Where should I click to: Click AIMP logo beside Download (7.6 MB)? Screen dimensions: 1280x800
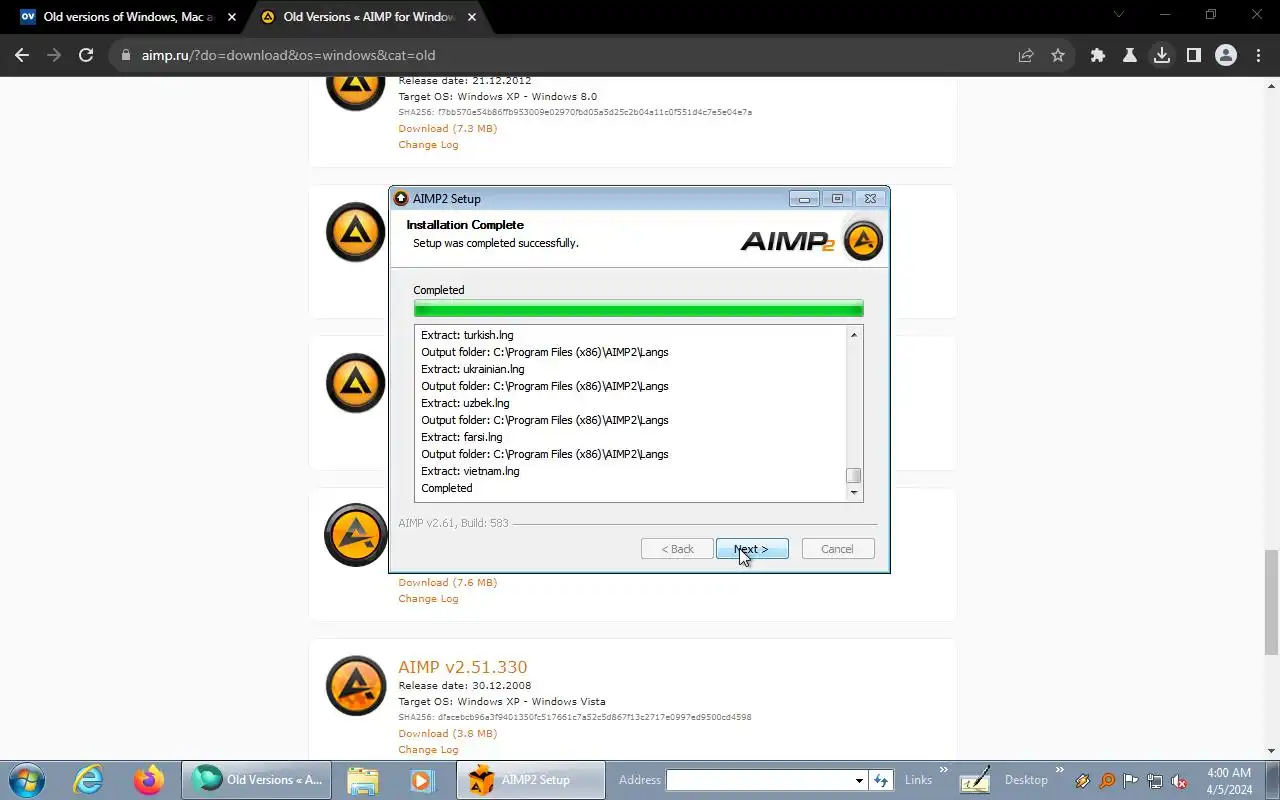[x=356, y=535]
